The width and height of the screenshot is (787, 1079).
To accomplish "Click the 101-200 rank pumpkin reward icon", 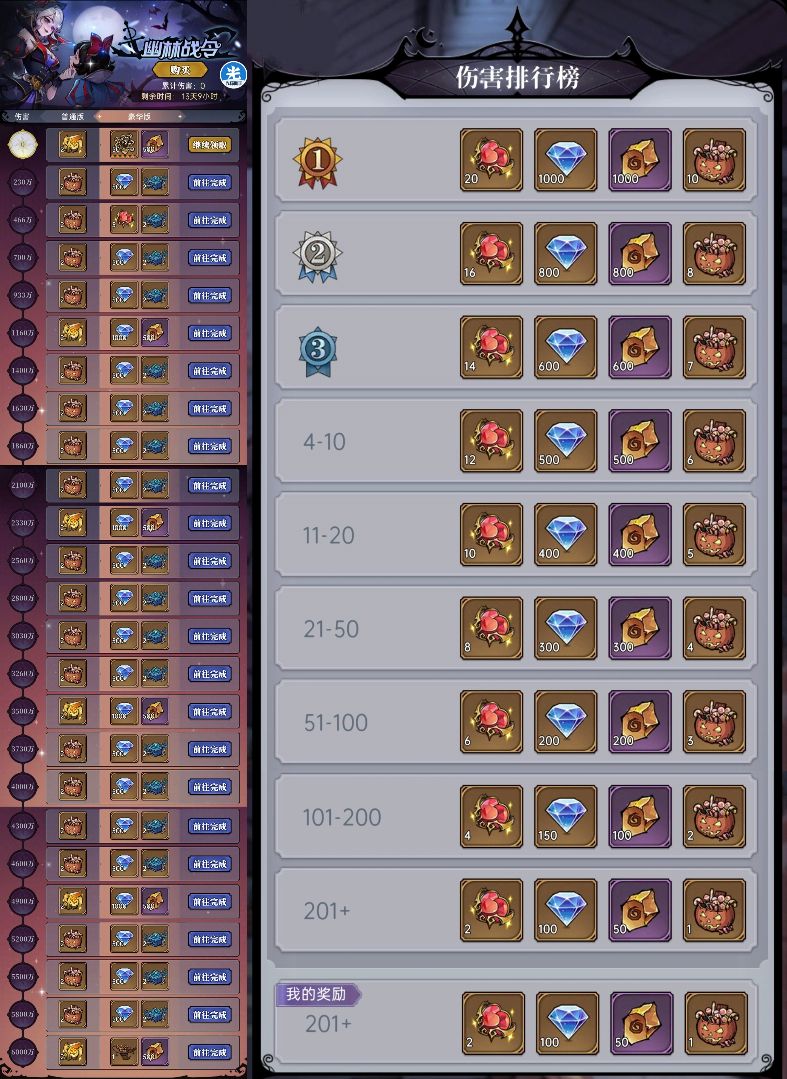I will [714, 816].
